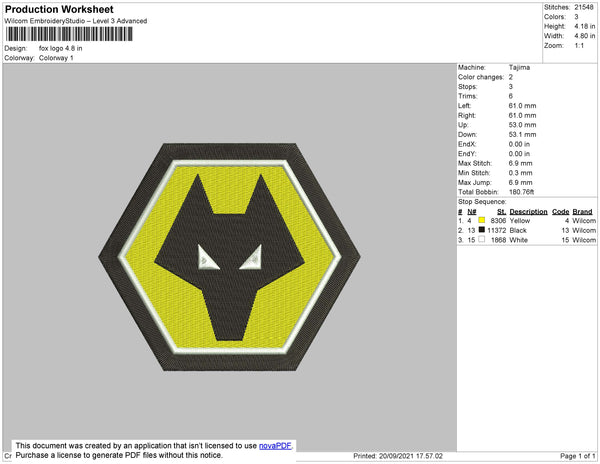Open the novaPDF link
The height and width of the screenshot is (464, 600).
275,446
